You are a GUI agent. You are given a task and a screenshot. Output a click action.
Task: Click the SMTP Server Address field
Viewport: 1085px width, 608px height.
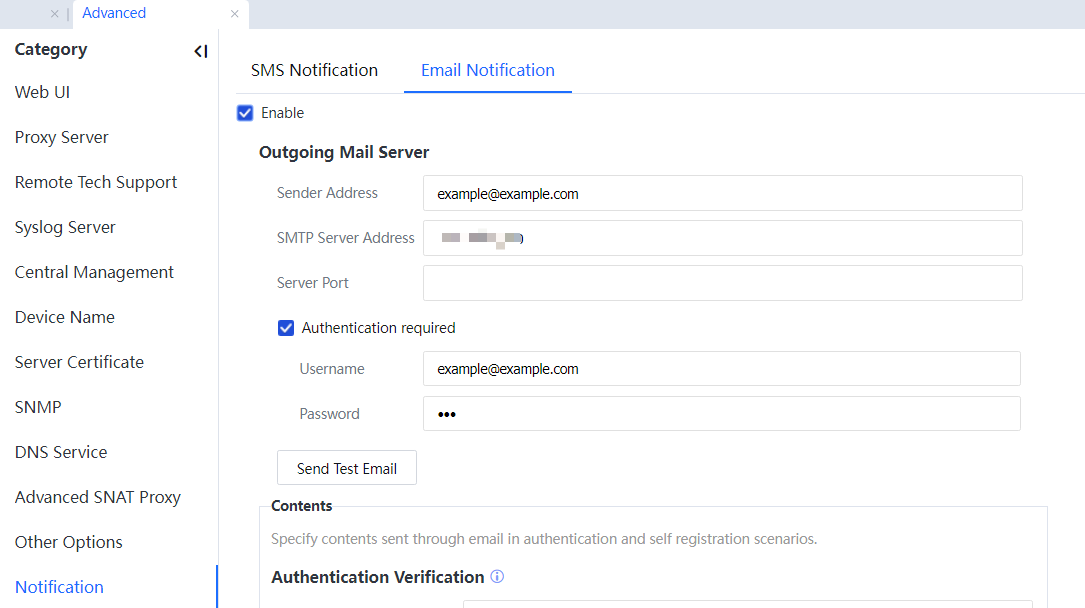722,238
